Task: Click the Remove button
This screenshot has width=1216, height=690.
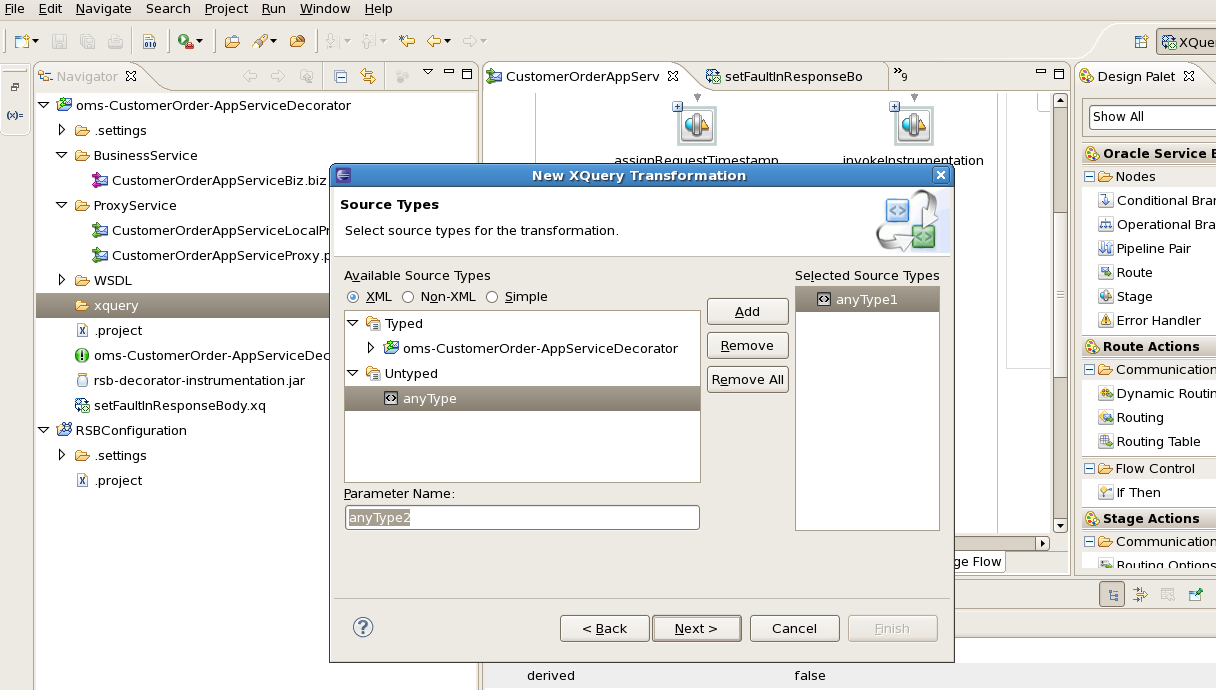Action: (747, 345)
